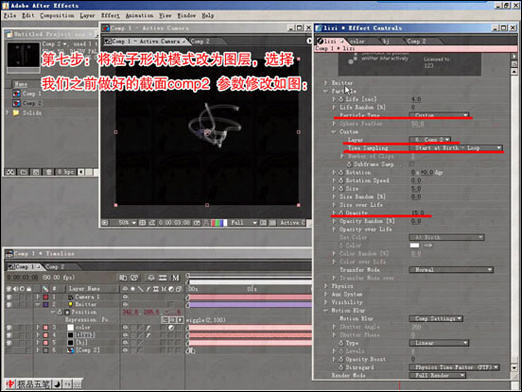Viewport: 522px width, 392px height.
Task: Click the RGB channel display icon in viewer
Action: (x=219, y=223)
